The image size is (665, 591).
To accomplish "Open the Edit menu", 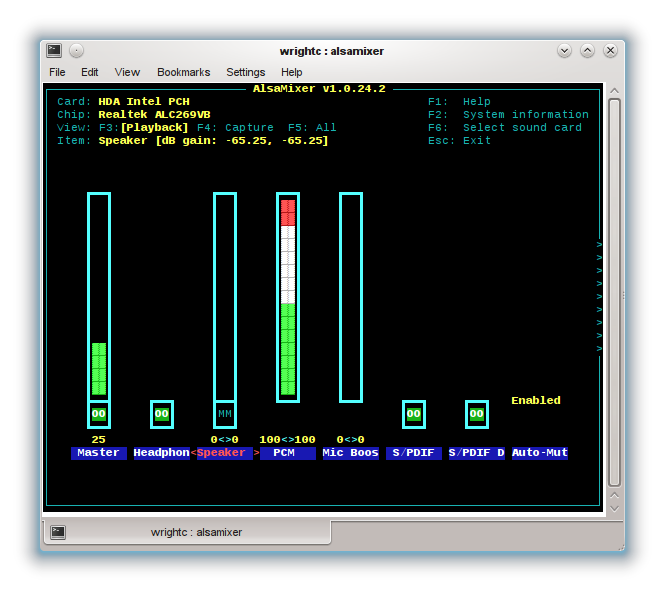I will (89, 72).
